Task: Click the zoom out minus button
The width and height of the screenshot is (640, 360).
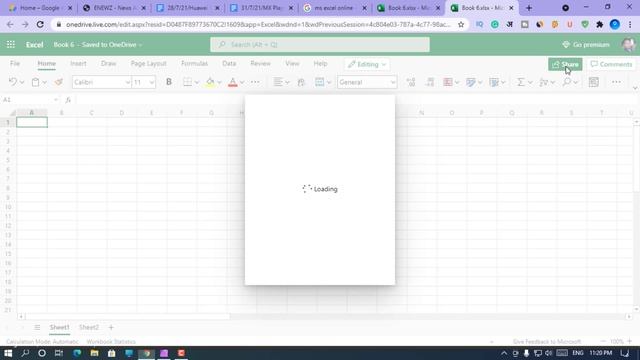Action: [x=603, y=341]
